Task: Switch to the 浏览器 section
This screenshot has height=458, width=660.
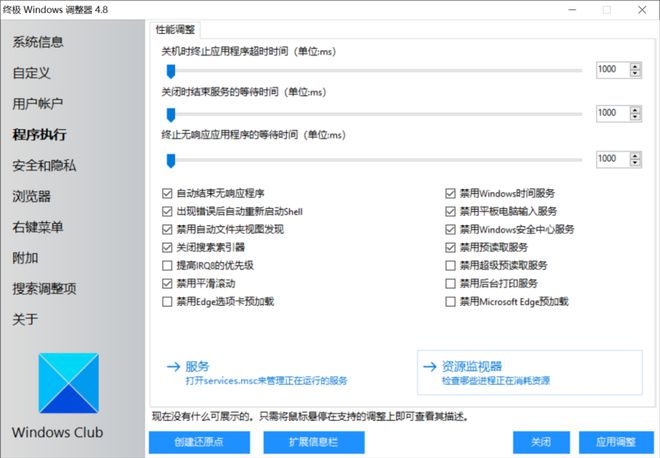Action: (32, 196)
